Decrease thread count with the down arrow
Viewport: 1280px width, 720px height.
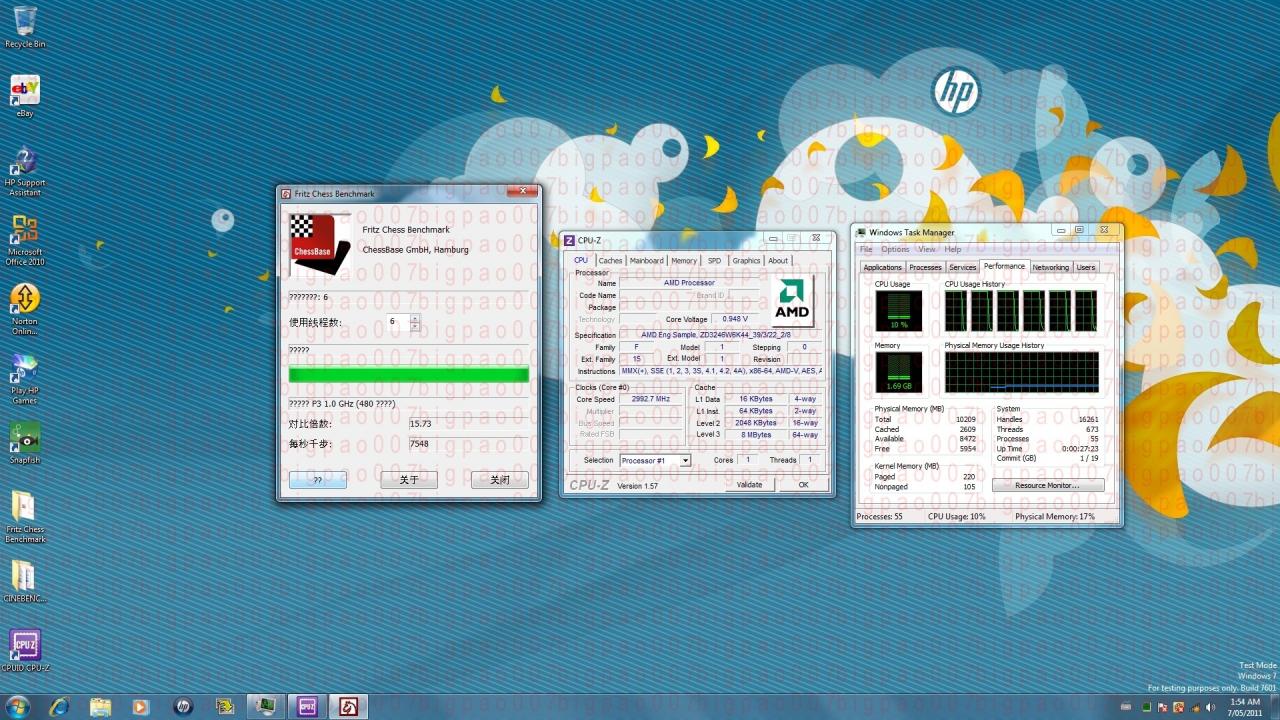[415, 326]
